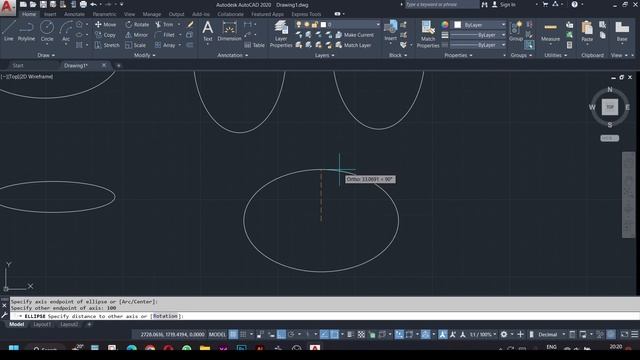This screenshot has width=640, height=360.
Task: Switch to the Layout1 tab
Action: [x=42, y=324]
